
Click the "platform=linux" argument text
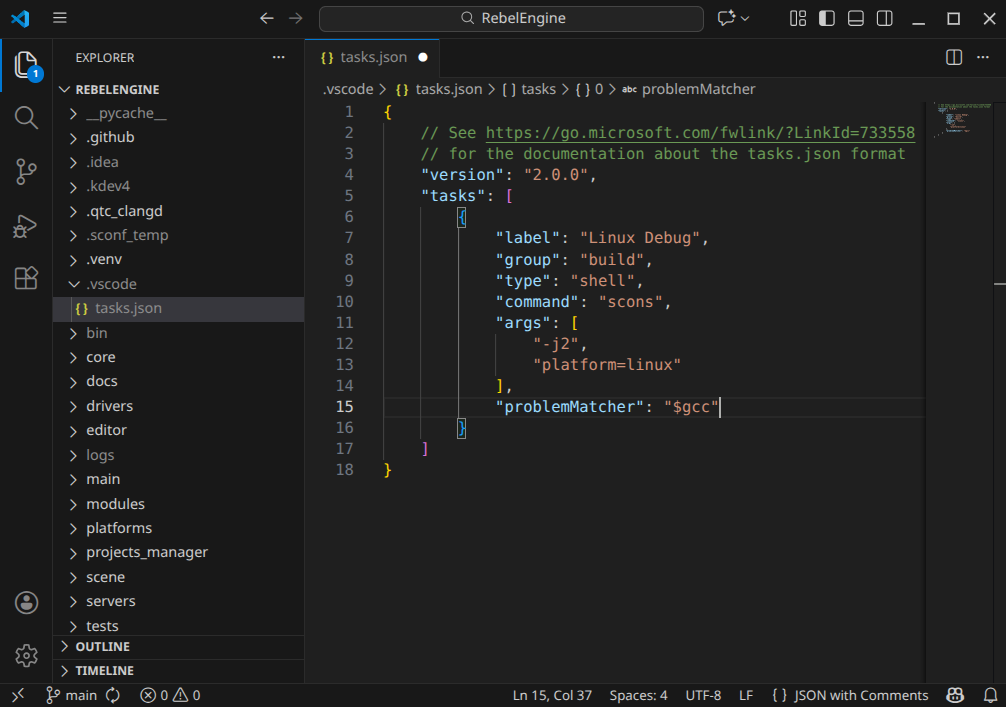(606, 365)
